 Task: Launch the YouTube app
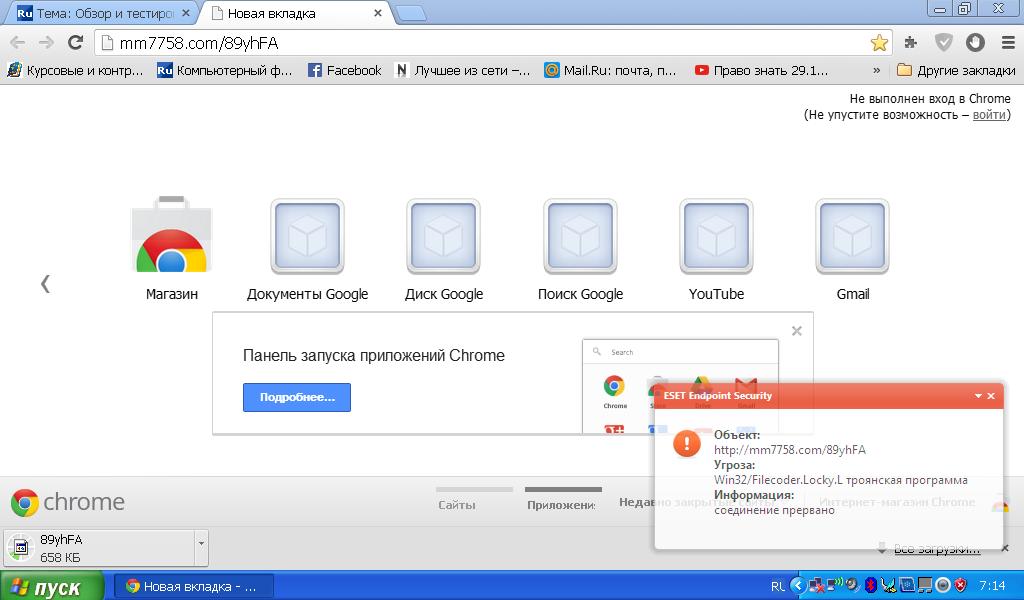716,248
